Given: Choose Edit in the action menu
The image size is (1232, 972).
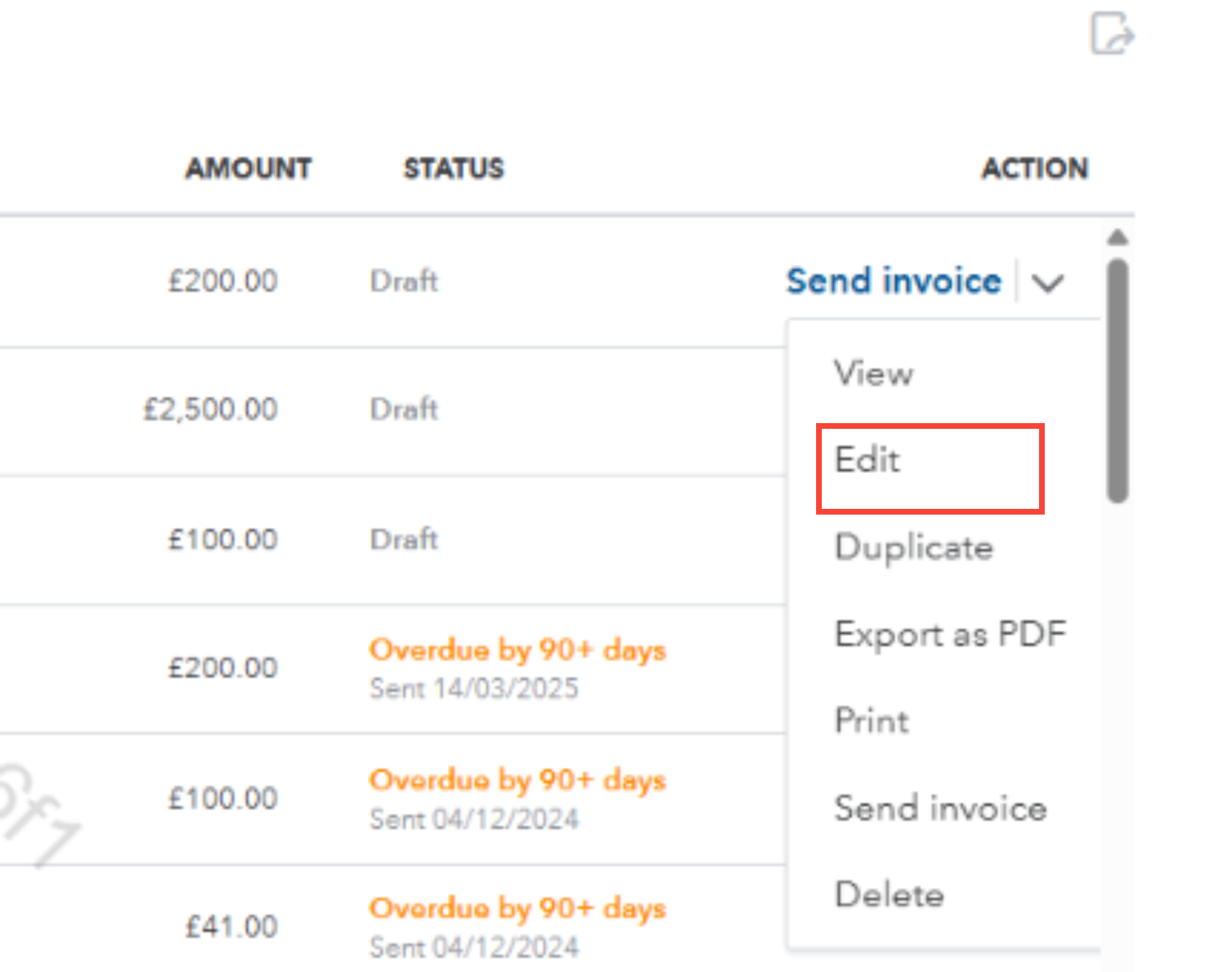Looking at the screenshot, I should point(867,460).
